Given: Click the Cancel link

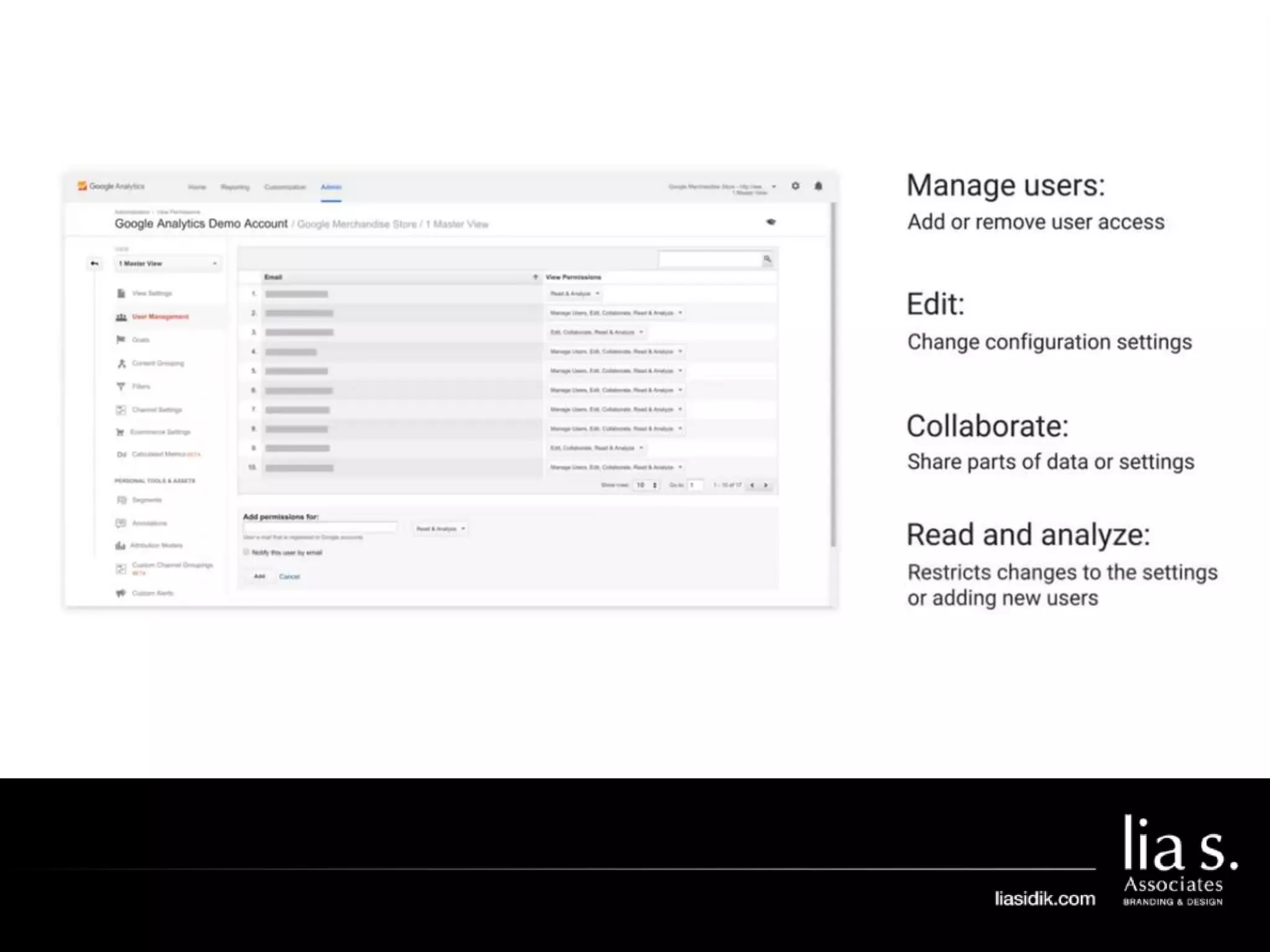Looking at the screenshot, I should 289,576.
